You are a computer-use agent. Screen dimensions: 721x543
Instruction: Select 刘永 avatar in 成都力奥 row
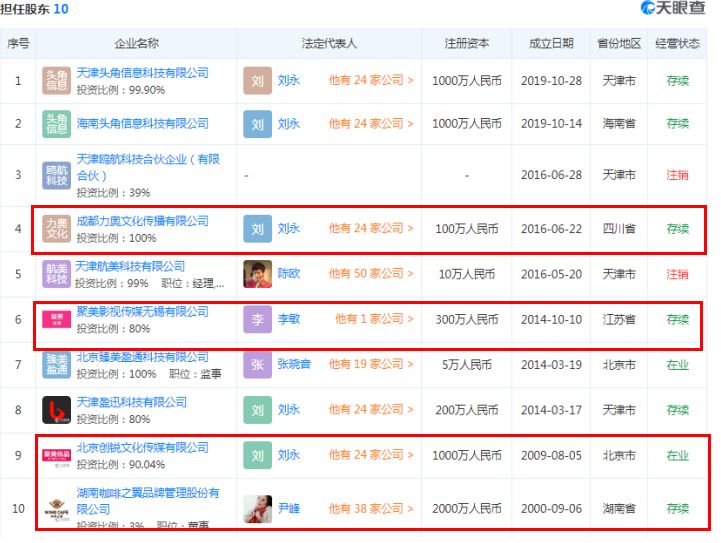pos(258,229)
